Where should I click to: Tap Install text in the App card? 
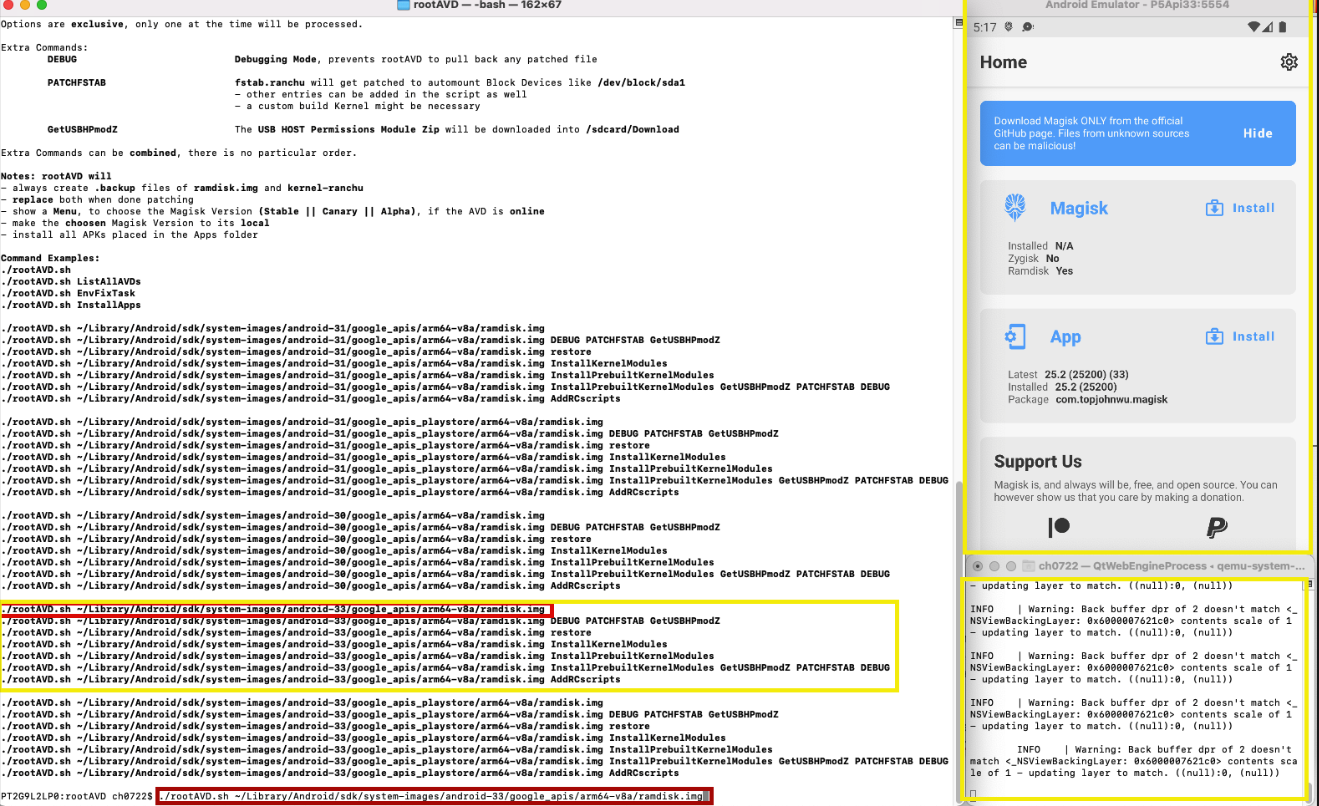[x=1253, y=336]
